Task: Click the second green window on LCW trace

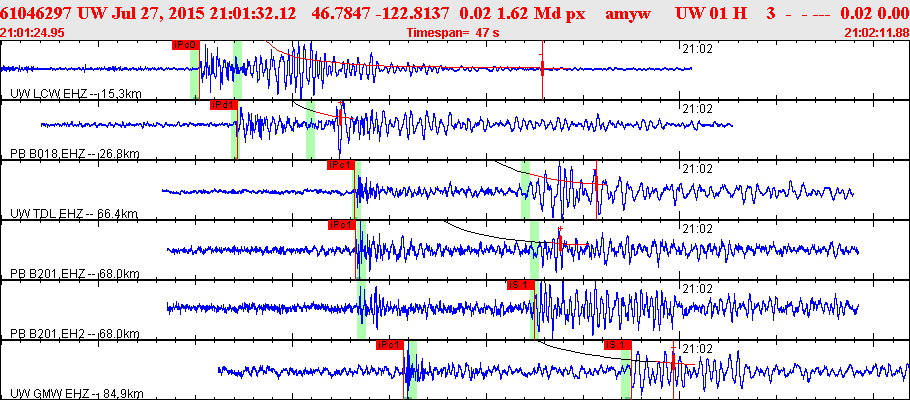Action: point(237,69)
